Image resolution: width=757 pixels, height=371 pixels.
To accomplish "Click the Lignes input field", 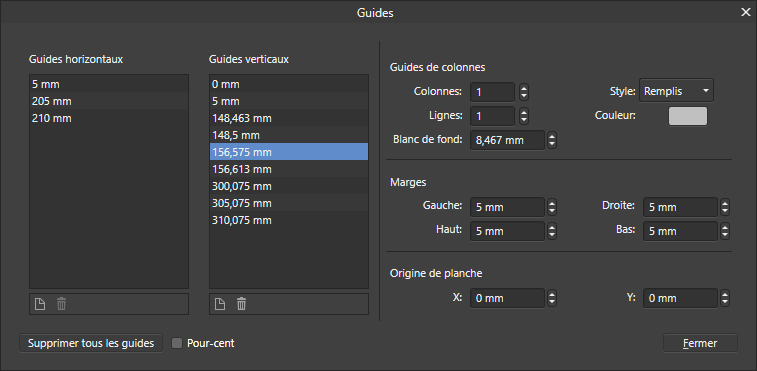I will coord(492,116).
